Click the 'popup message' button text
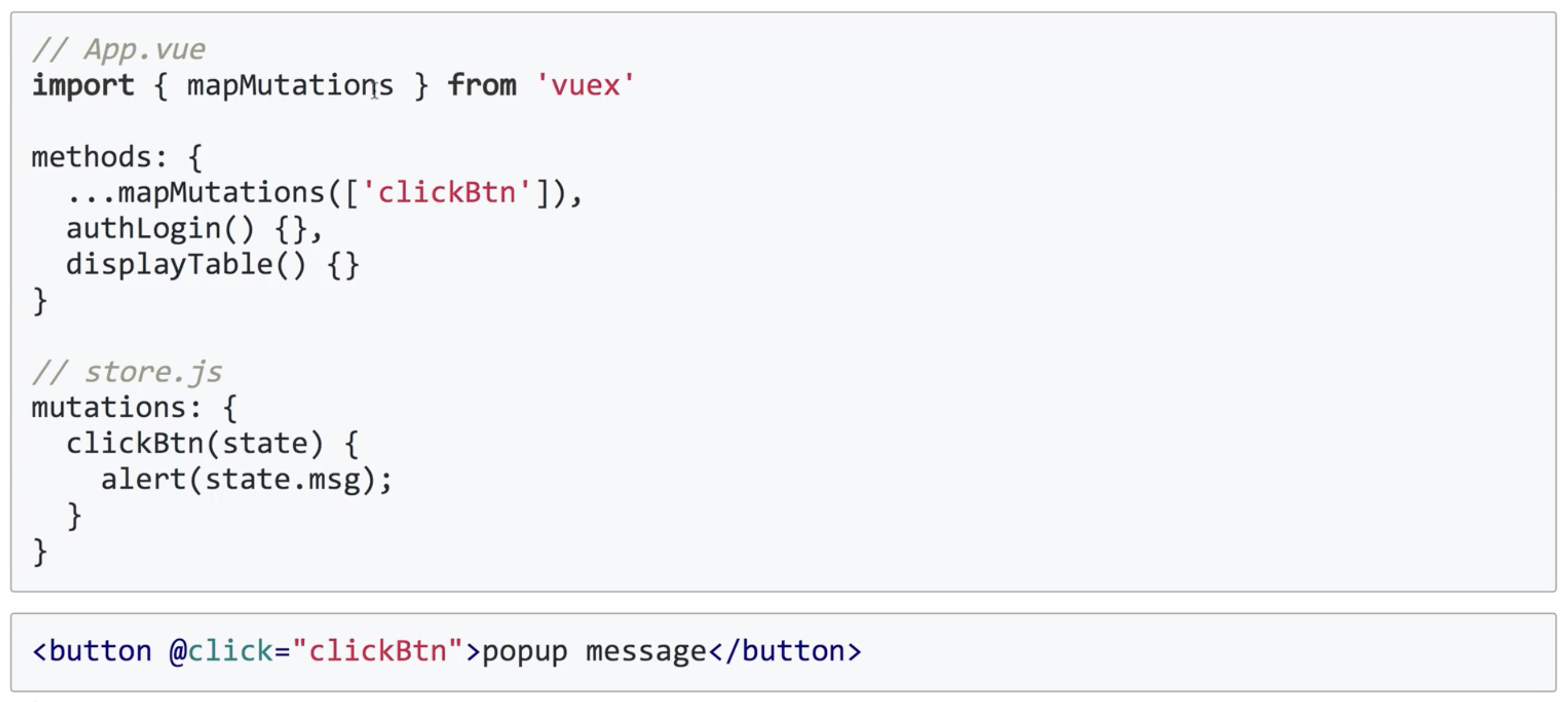Viewport: 1568px width, 702px height. pyautogui.click(x=594, y=652)
